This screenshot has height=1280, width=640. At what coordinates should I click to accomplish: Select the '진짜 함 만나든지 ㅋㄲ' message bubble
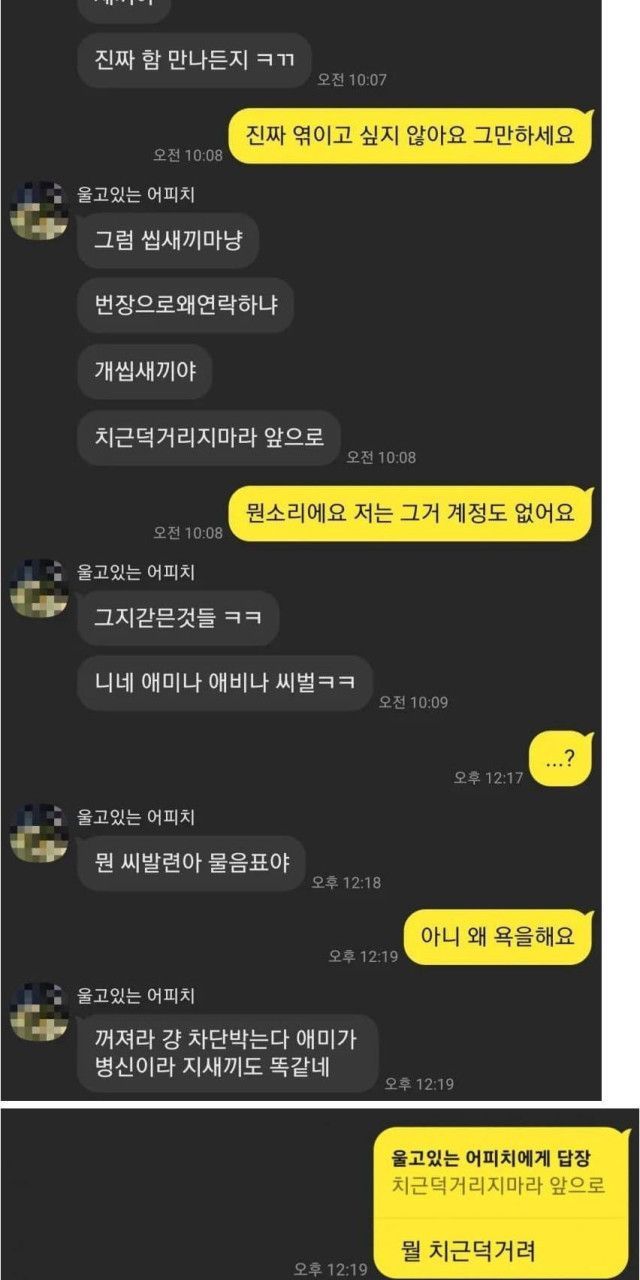click(194, 60)
